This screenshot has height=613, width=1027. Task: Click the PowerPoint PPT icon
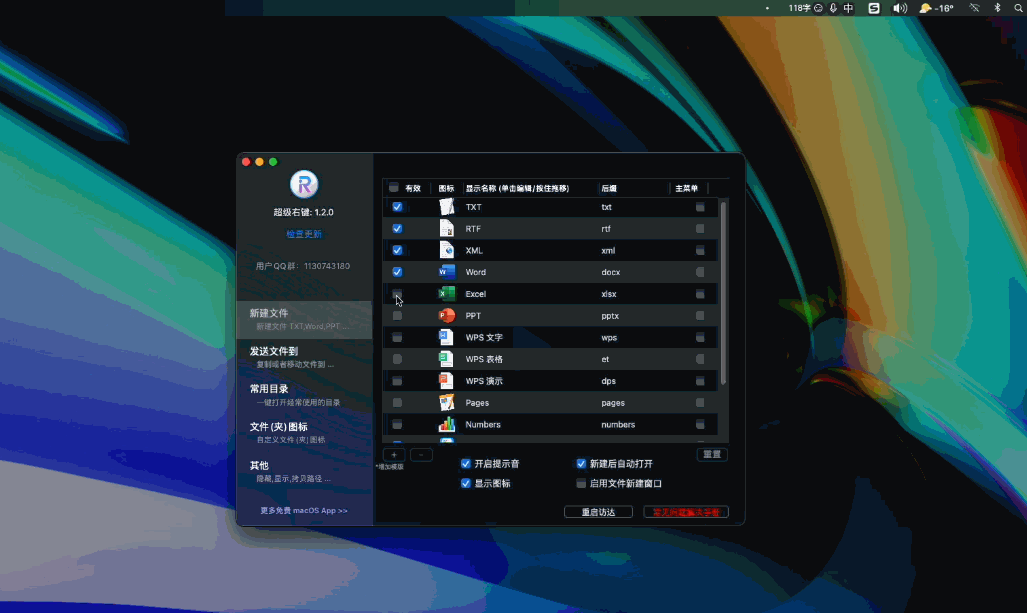click(447, 316)
